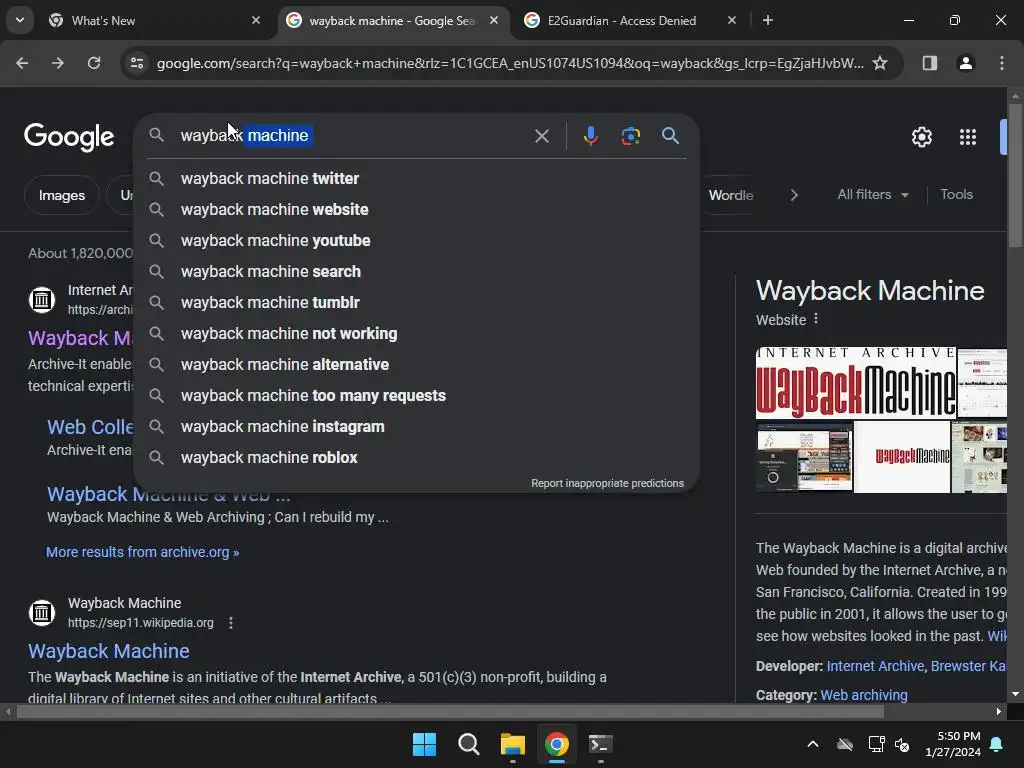
Task: Start voice search with microphone icon
Action: [x=590, y=136]
